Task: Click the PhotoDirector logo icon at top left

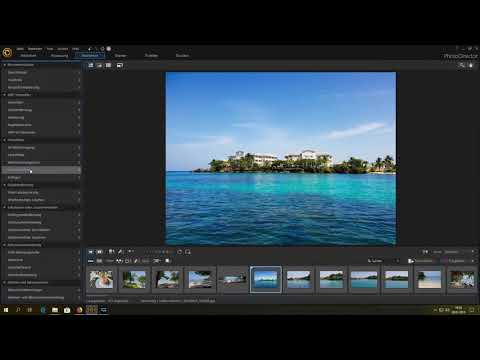Action: [x=7, y=52]
